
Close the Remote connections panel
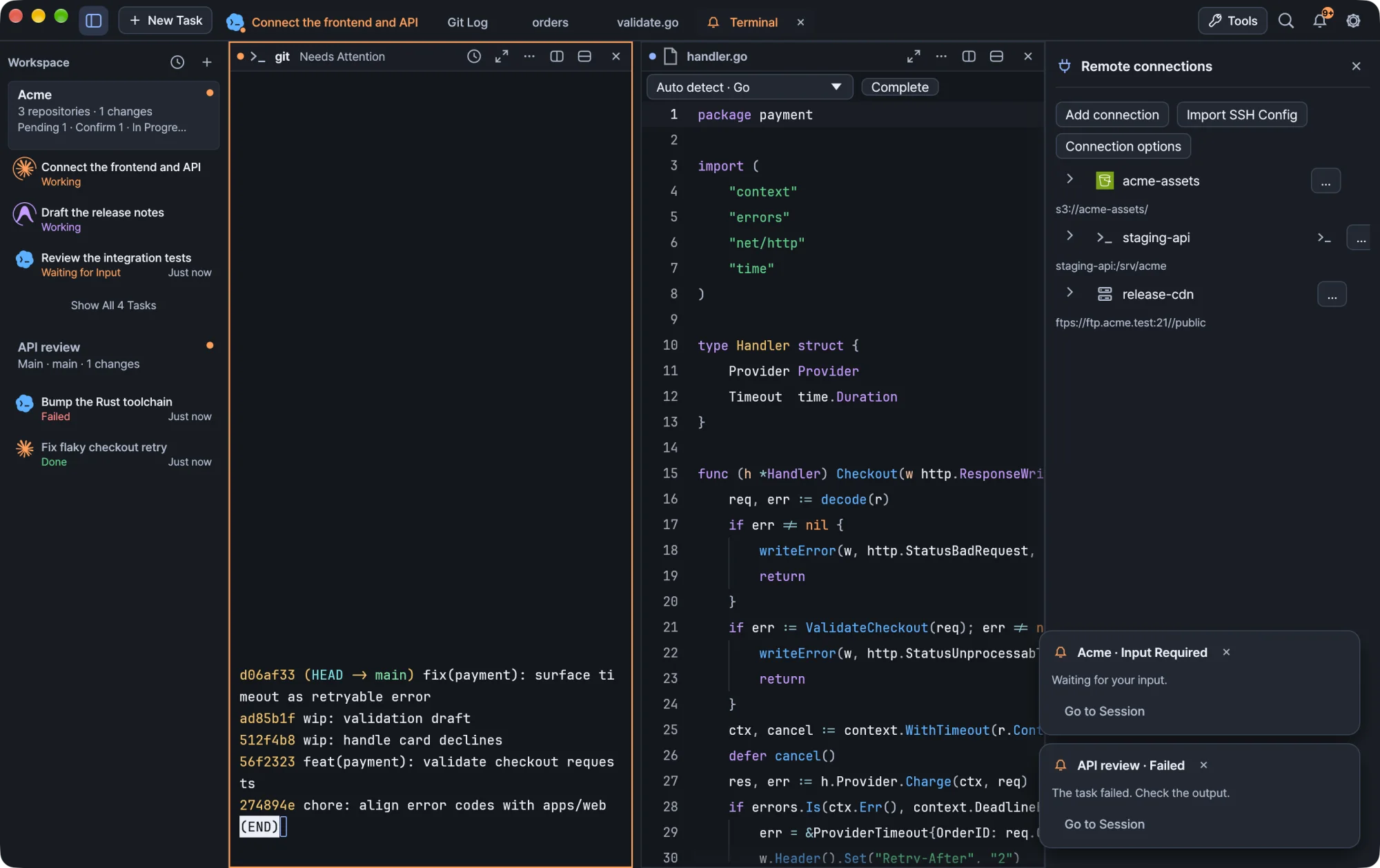pyautogui.click(x=1356, y=66)
